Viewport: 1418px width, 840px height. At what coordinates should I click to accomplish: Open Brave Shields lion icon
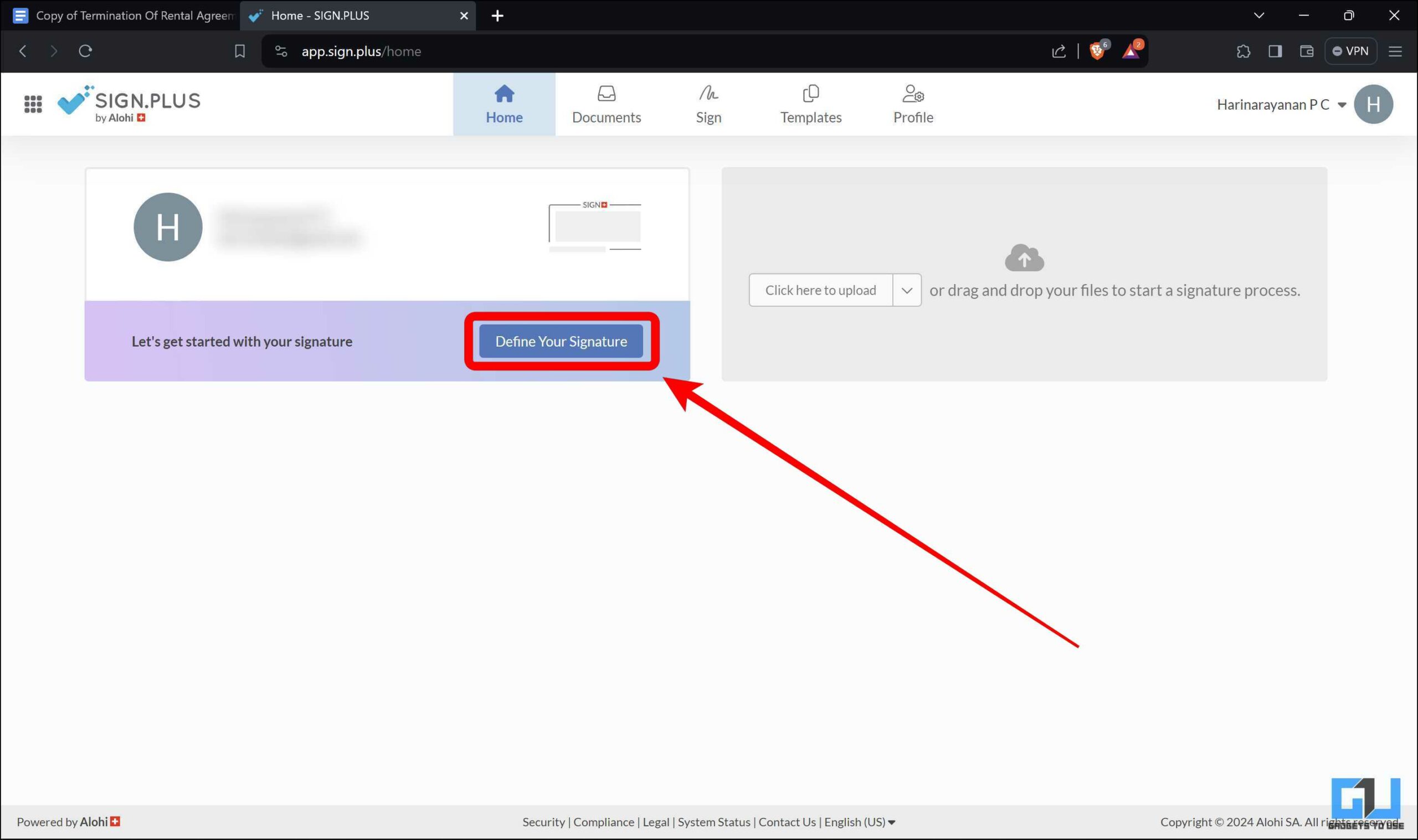[x=1097, y=51]
